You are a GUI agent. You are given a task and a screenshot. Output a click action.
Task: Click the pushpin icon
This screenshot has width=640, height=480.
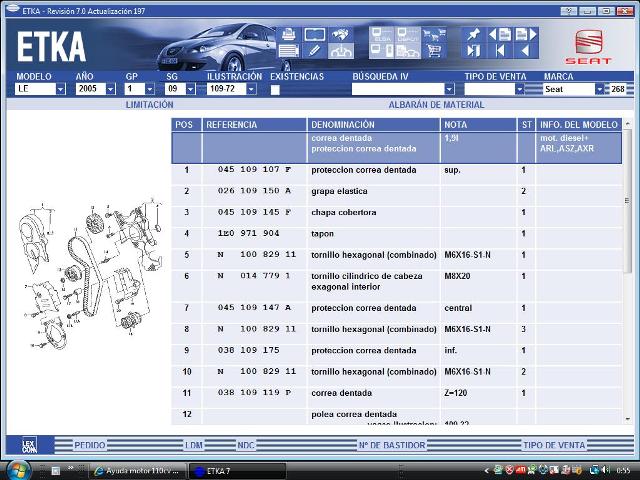click(x=473, y=34)
